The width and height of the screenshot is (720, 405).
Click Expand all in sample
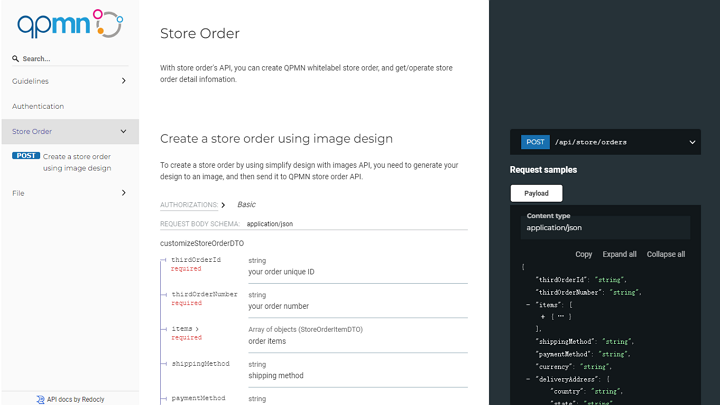(619, 254)
